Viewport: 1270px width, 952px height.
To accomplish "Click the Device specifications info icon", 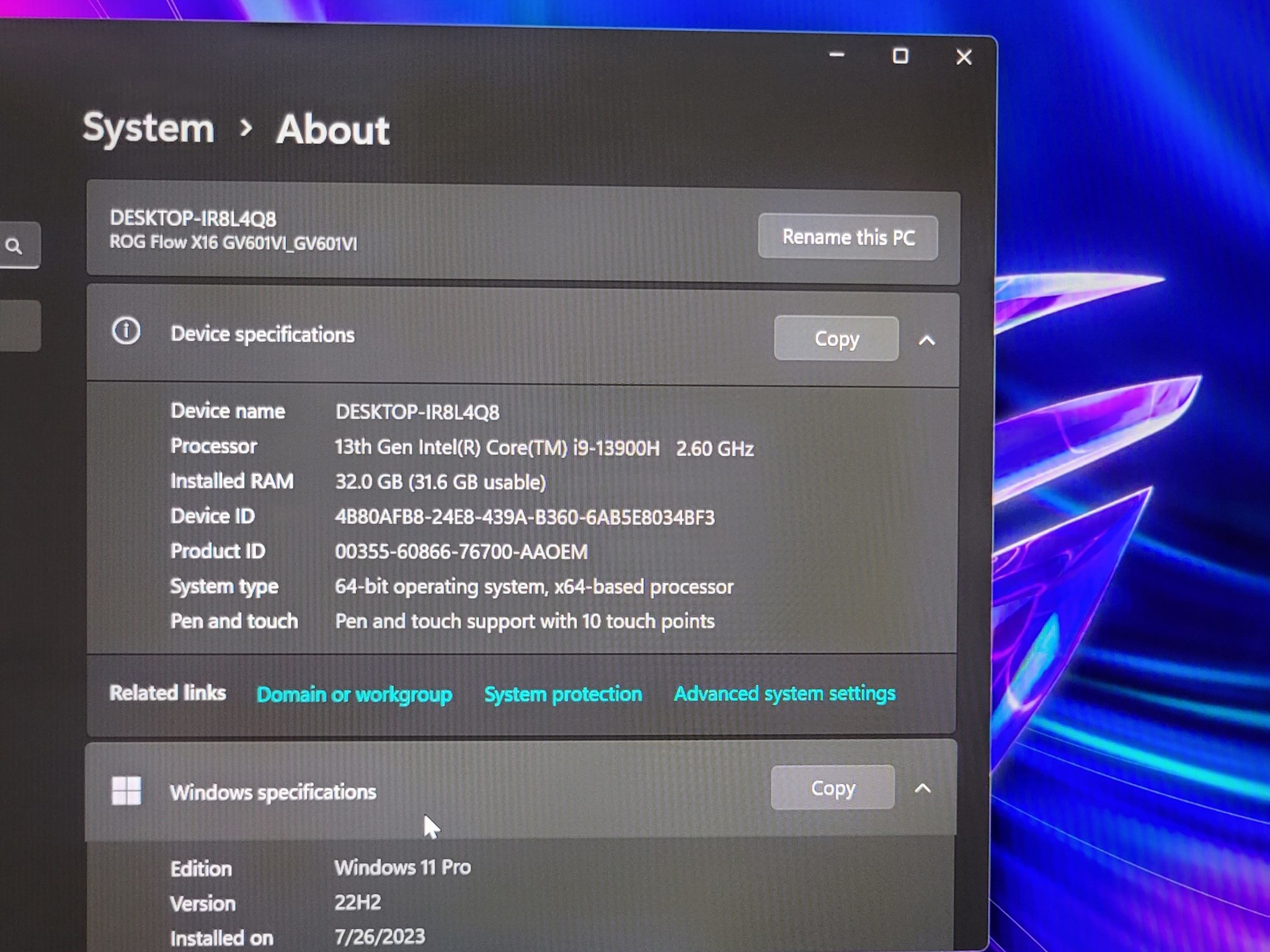I will 126,331.
